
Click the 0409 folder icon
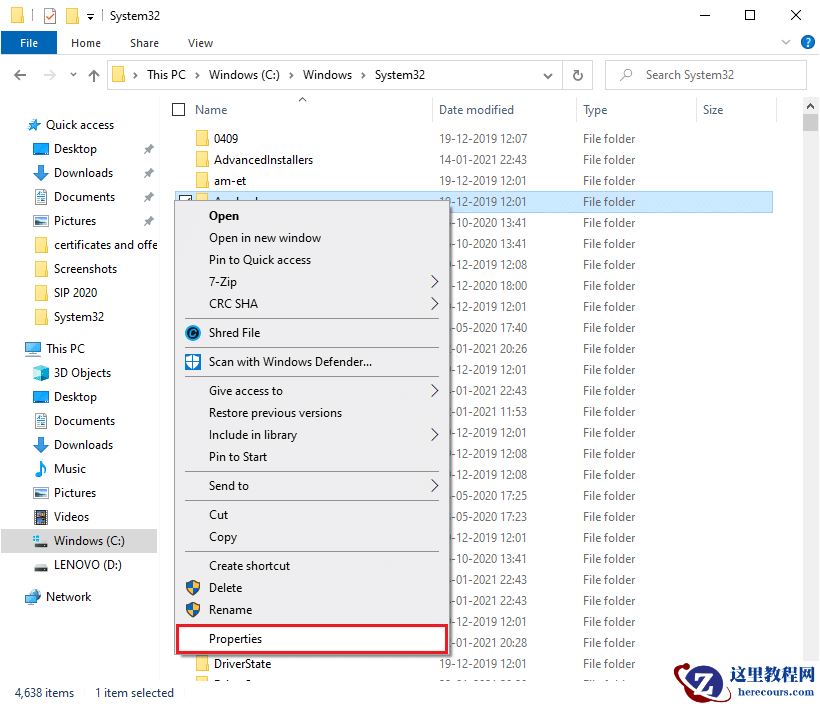[202, 138]
